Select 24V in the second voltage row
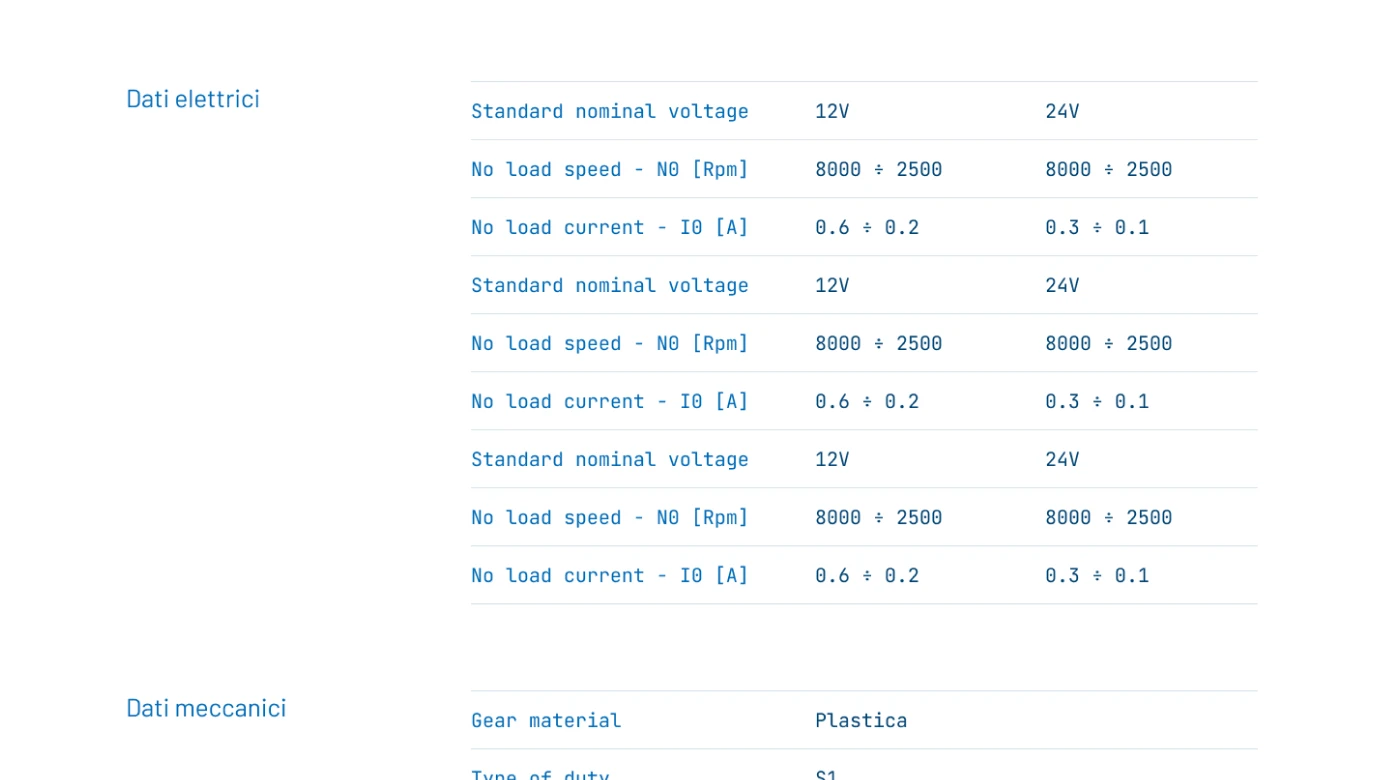 point(1062,285)
